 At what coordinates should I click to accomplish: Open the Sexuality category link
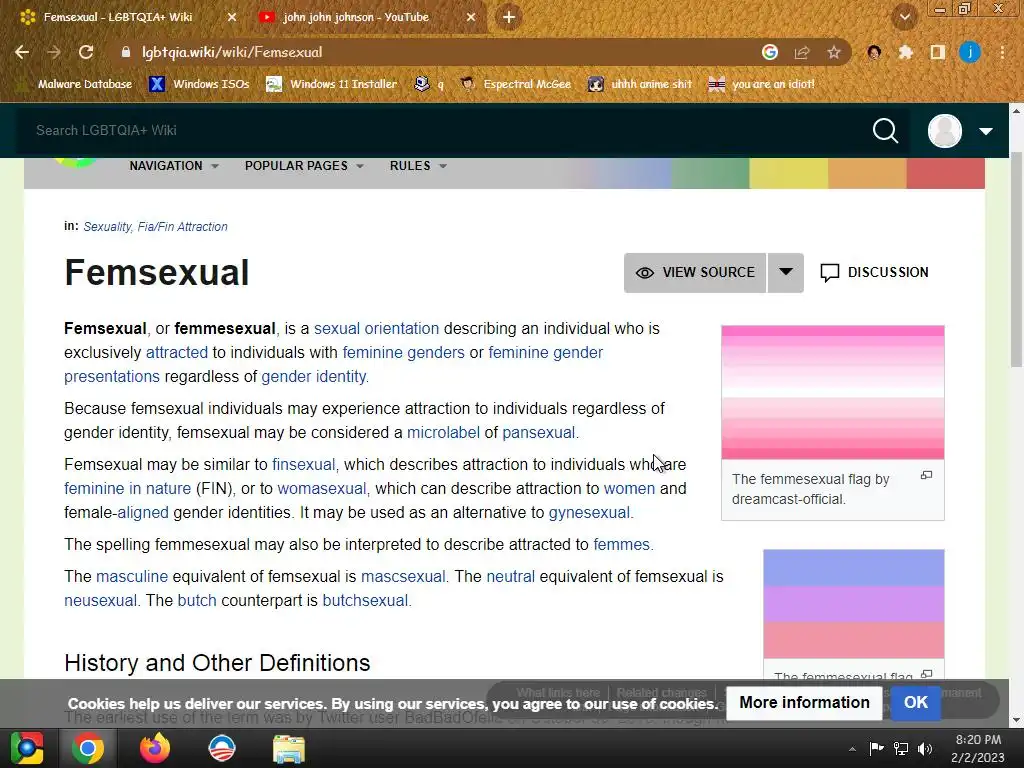click(107, 227)
